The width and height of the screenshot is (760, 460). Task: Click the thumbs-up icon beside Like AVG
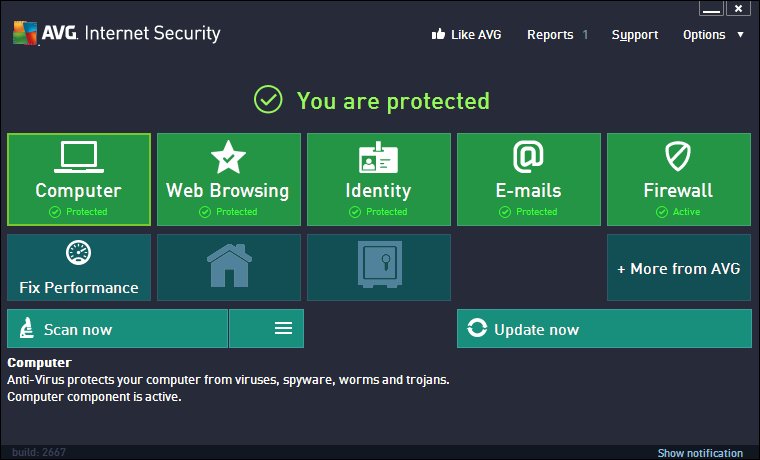(x=438, y=34)
